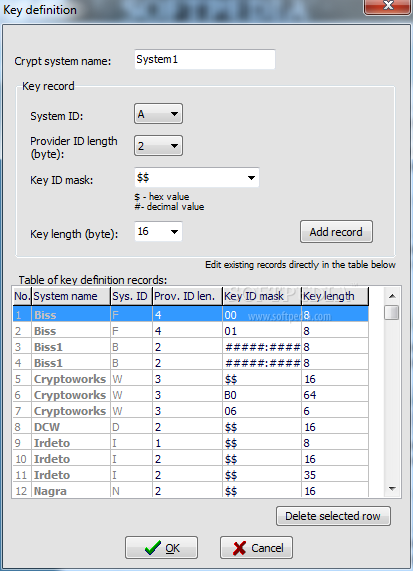Viewport: 413px width, 571px height.
Task: Select row 9 Irdeto system name
Action: click(x=71, y=443)
